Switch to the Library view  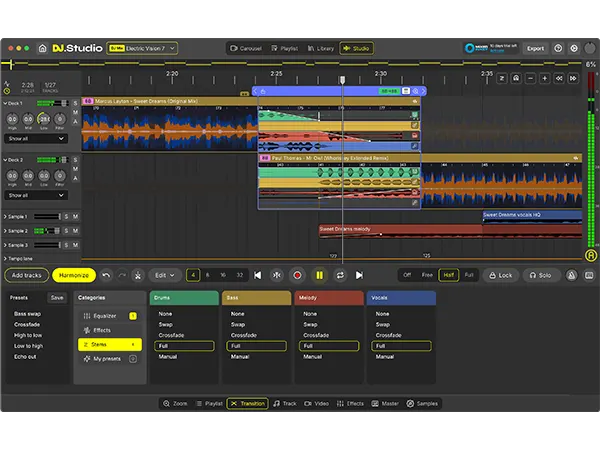(321, 48)
